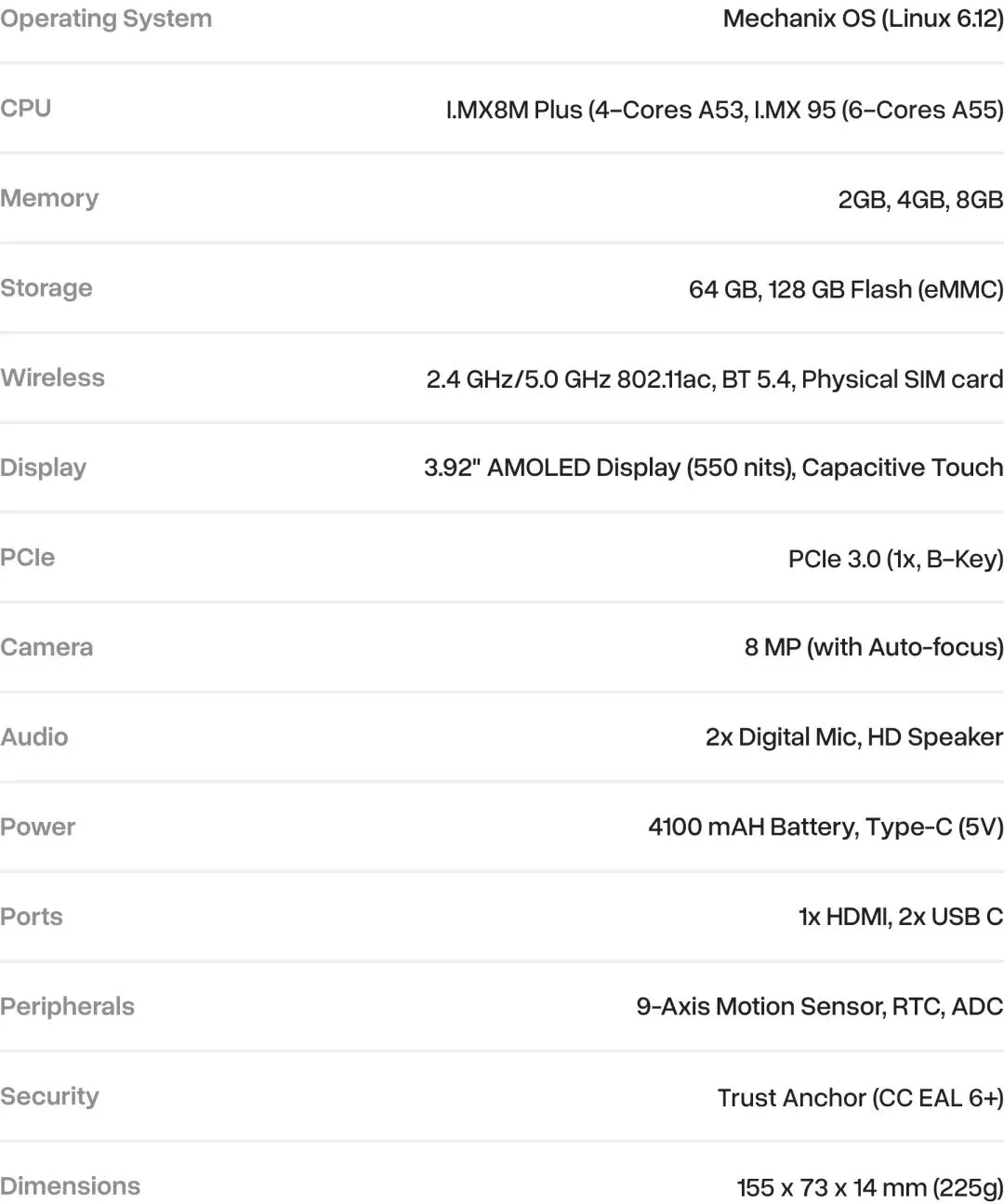Click the Display row label
Image resolution: width=1004 pixels, height=1204 pixels.
coord(44,468)
